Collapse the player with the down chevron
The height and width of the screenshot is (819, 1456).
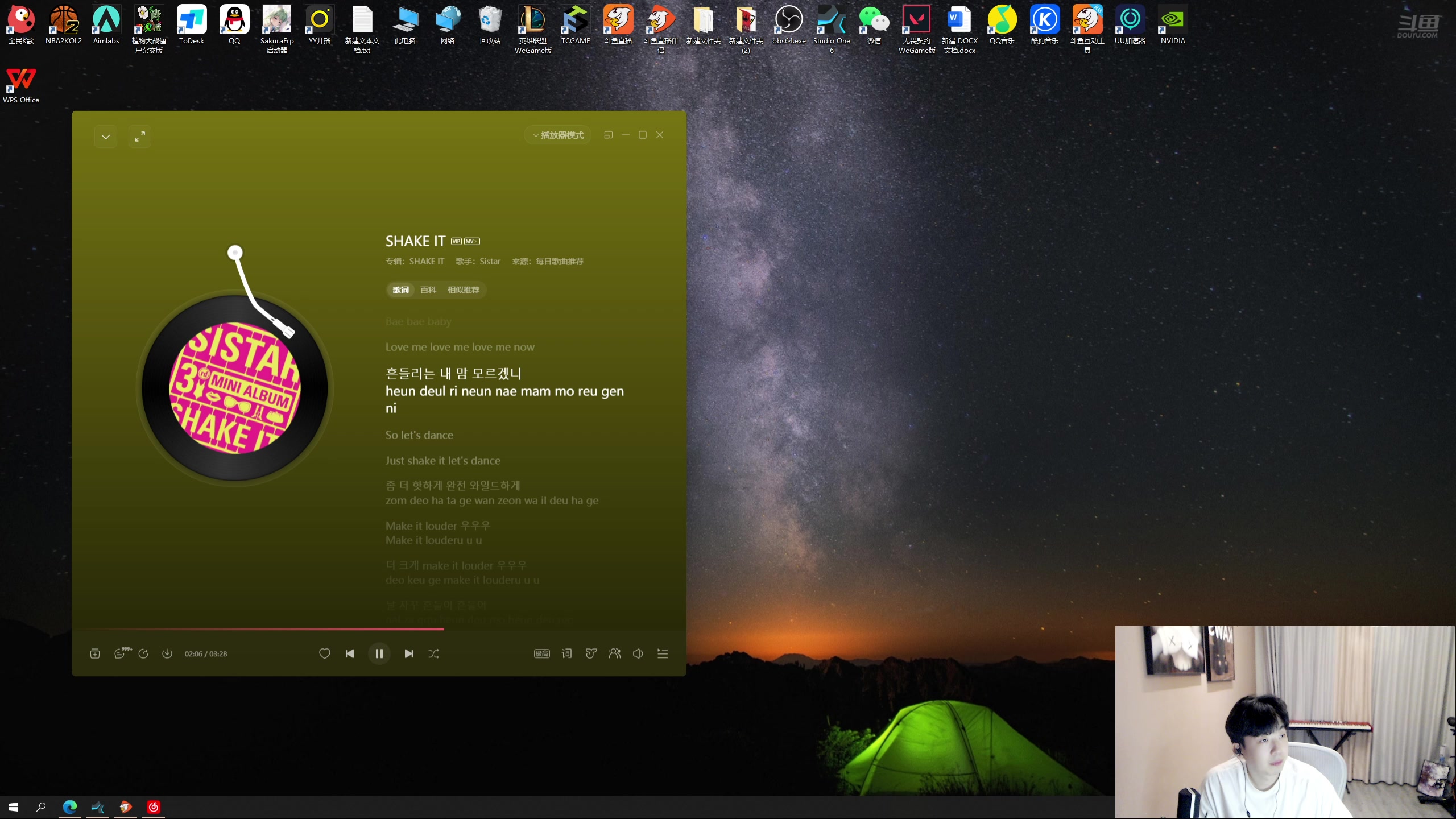coord(106,136)
